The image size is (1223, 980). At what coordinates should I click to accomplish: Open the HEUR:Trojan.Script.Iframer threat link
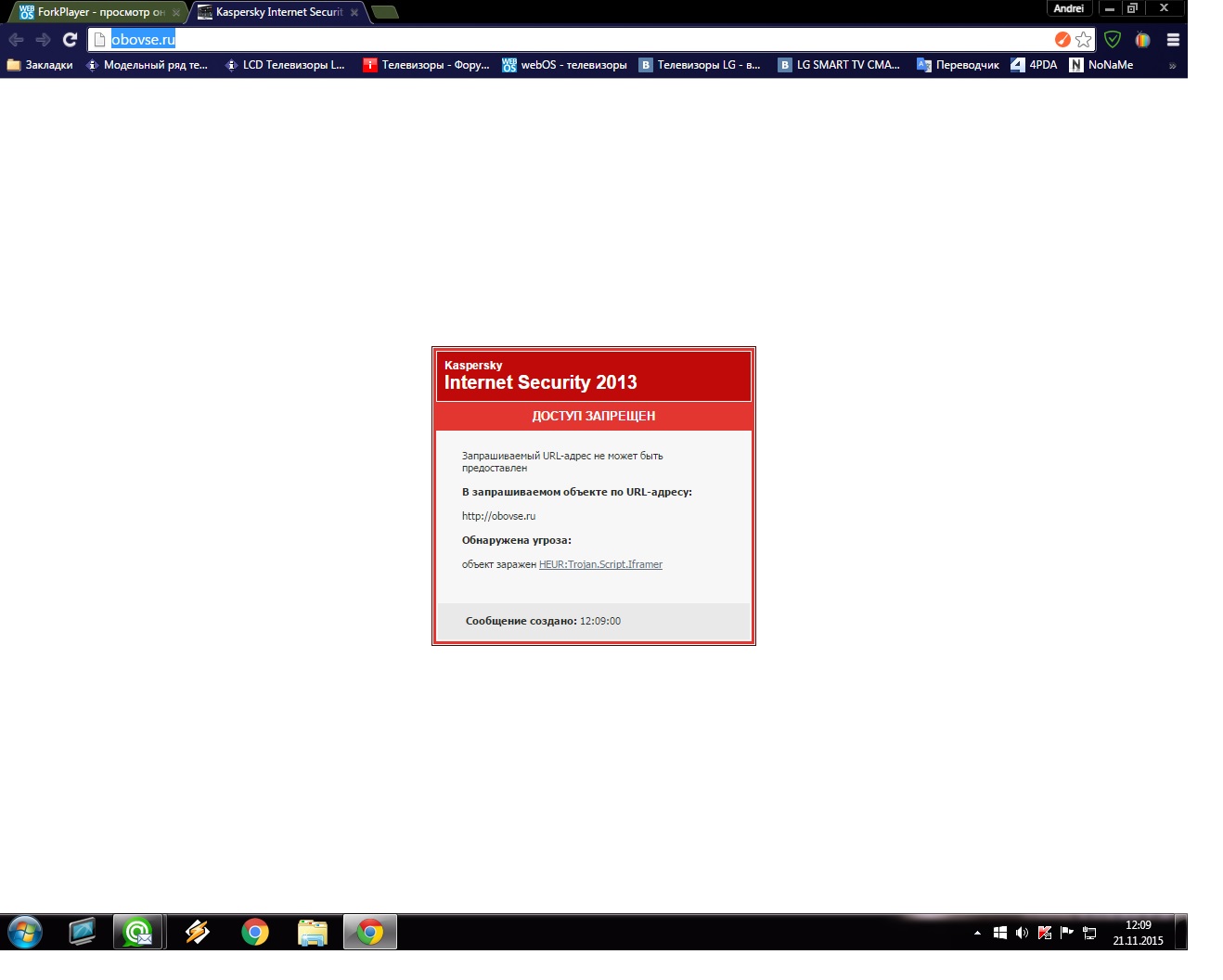point(600,564)
